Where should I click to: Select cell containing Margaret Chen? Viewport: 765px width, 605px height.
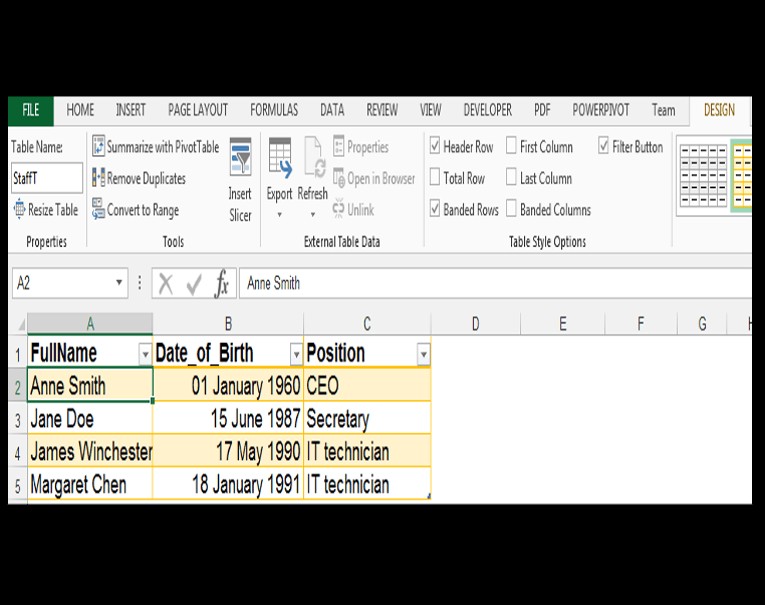click(90, 485)
